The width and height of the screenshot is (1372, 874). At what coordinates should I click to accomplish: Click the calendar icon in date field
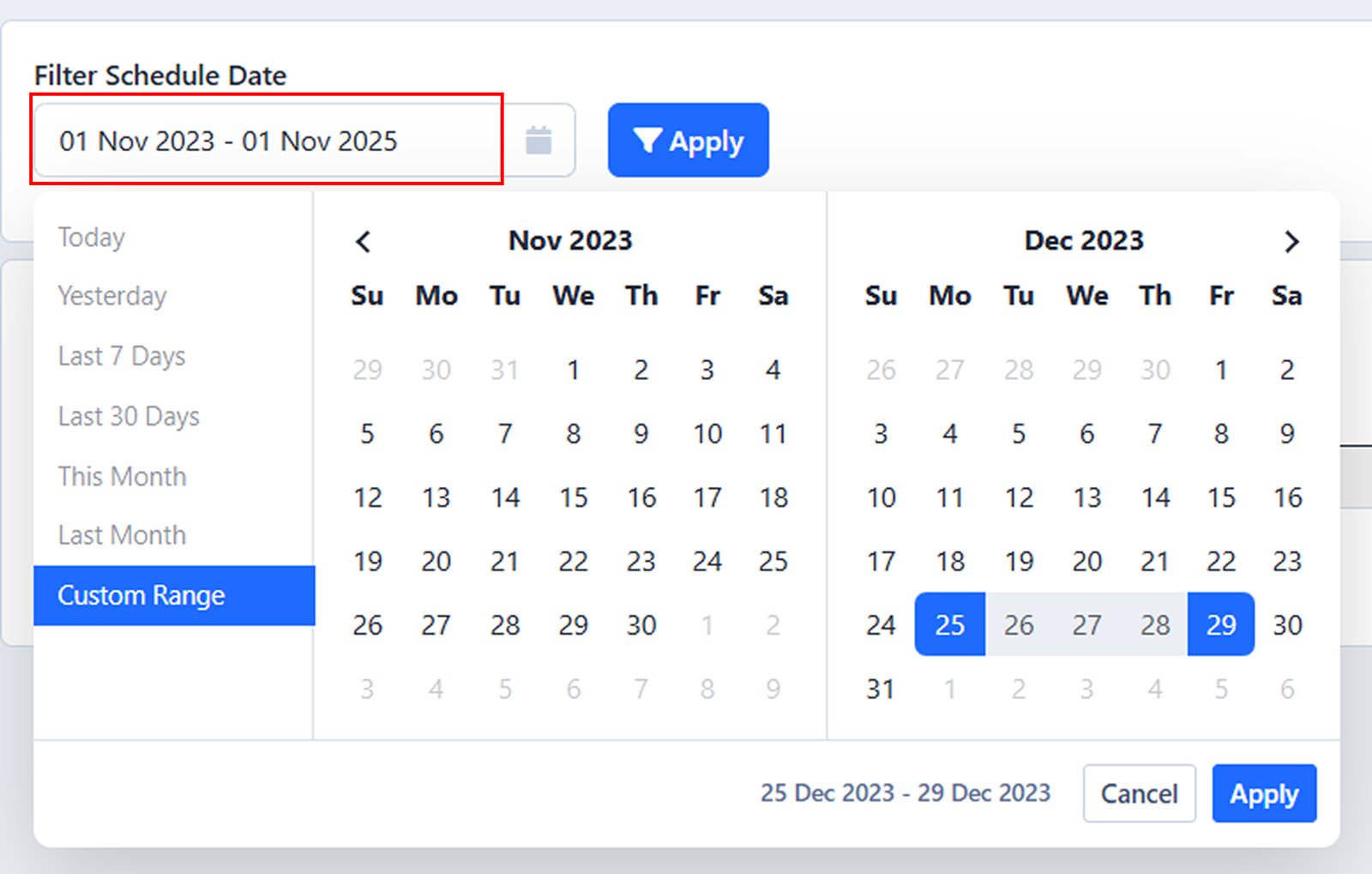click(x=539, y=141)
